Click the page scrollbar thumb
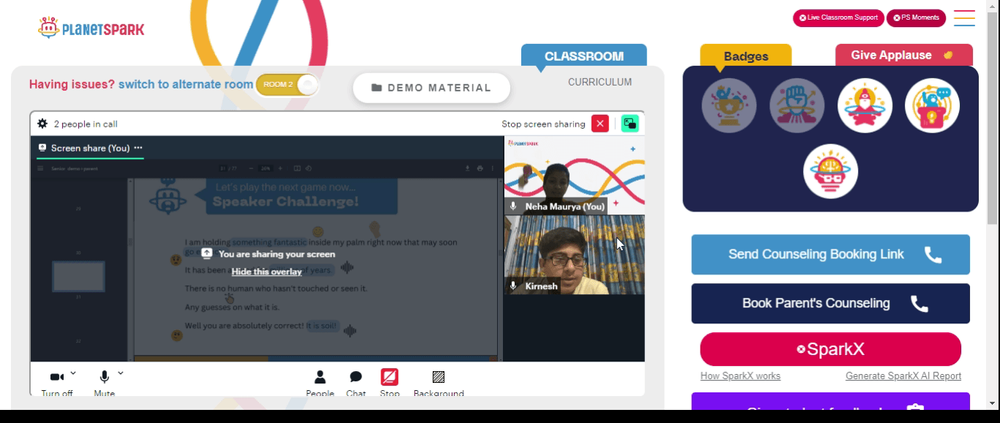This screenshot has height=423, width=1000. [992, 118]
